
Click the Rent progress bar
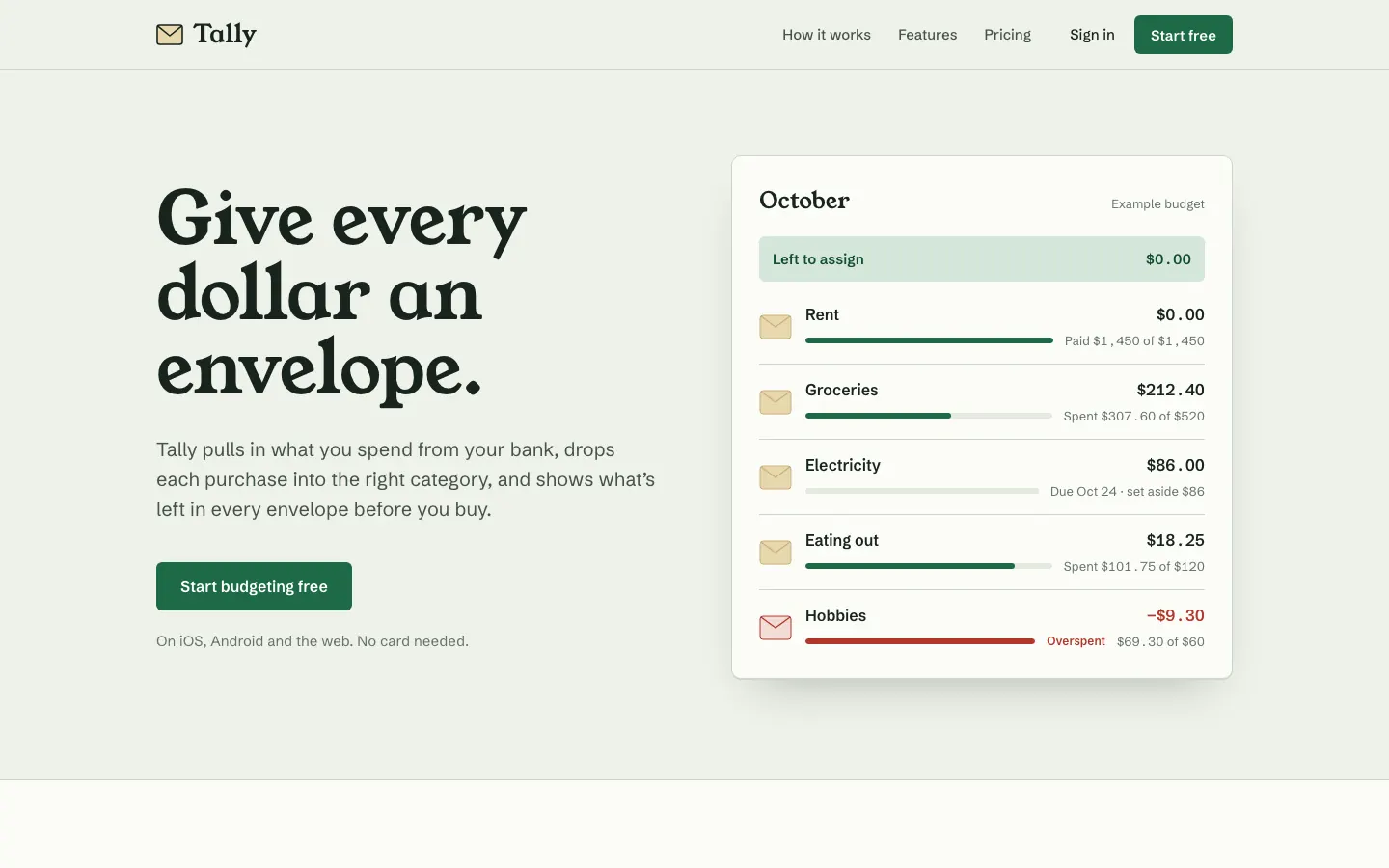click(x=929, y=340)
